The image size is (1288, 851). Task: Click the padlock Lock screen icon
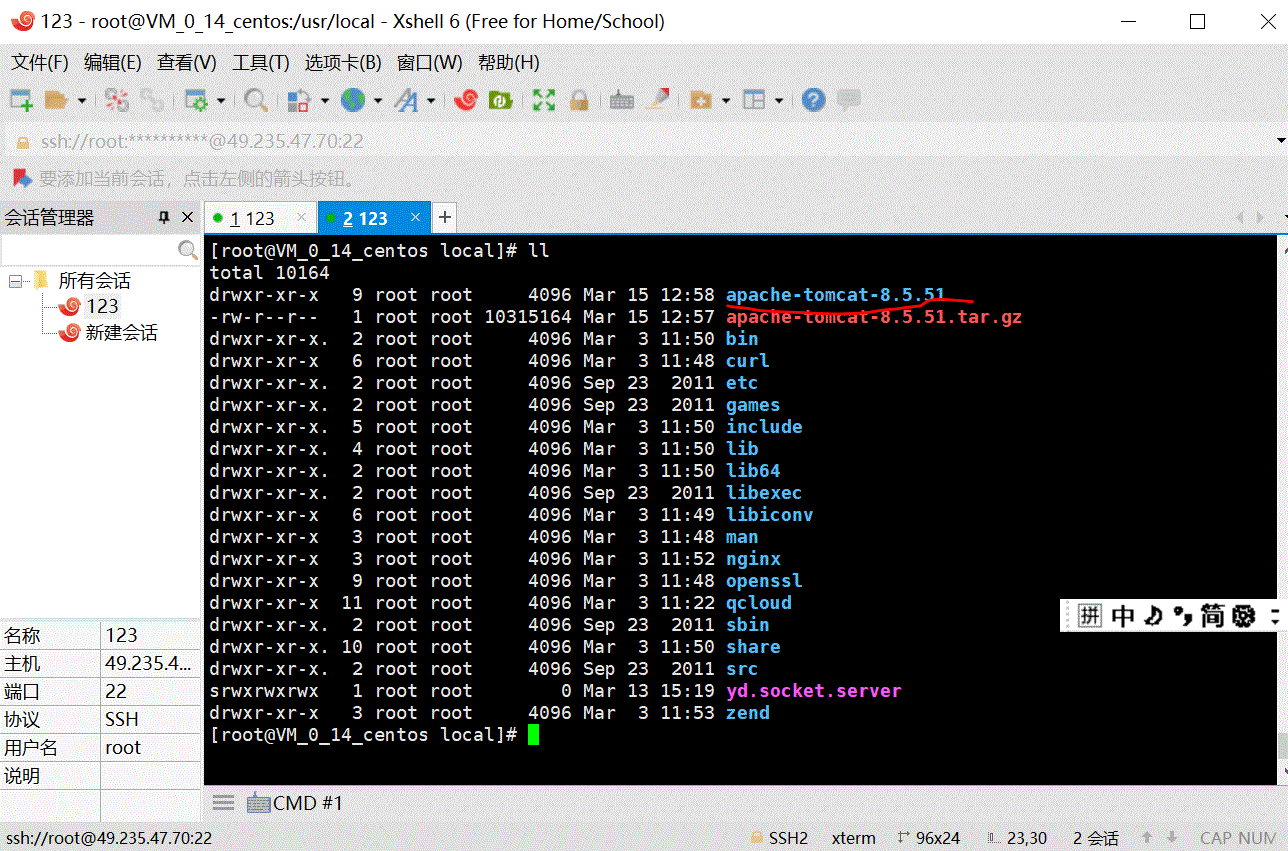[x=579, y=100]
